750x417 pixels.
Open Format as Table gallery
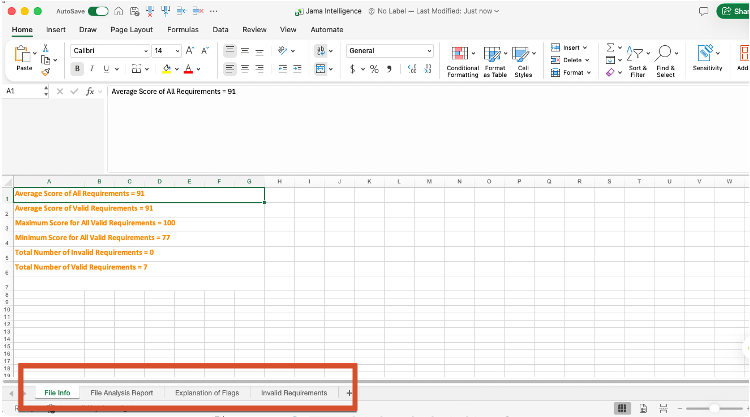495,62
